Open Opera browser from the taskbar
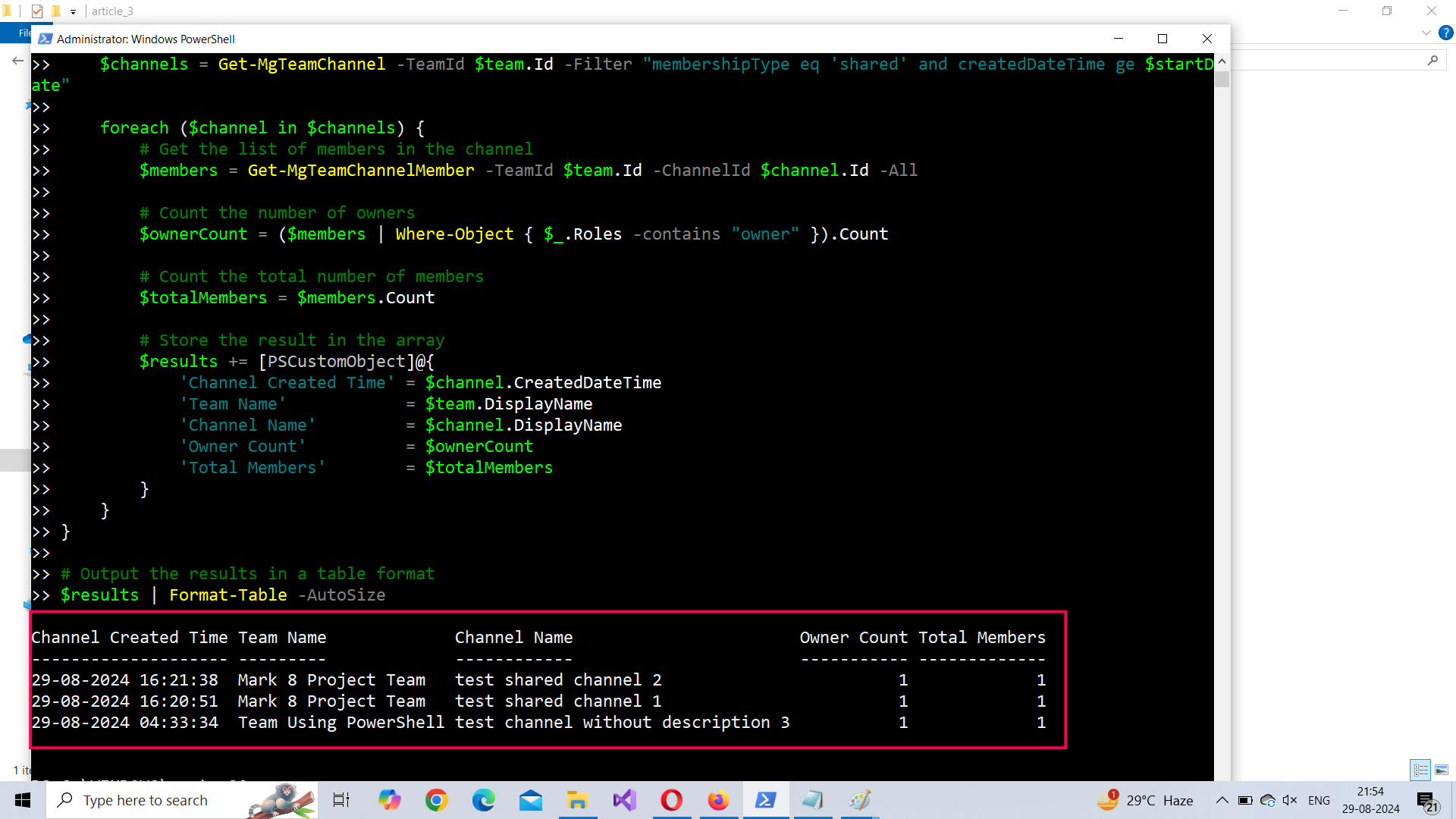1456x819 pixels. [x=671, y=800]
